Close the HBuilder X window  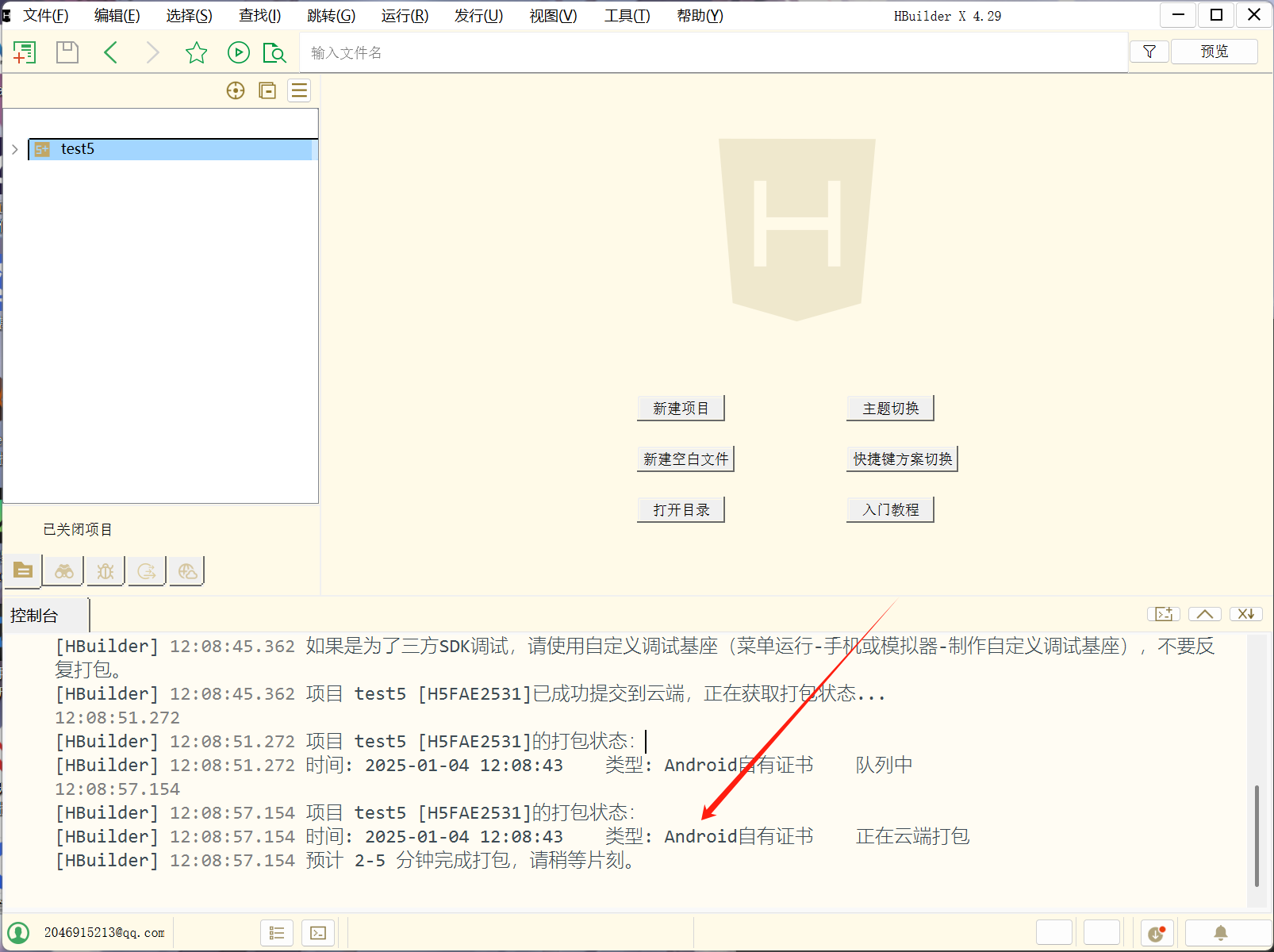click(x=1254, y=15)
